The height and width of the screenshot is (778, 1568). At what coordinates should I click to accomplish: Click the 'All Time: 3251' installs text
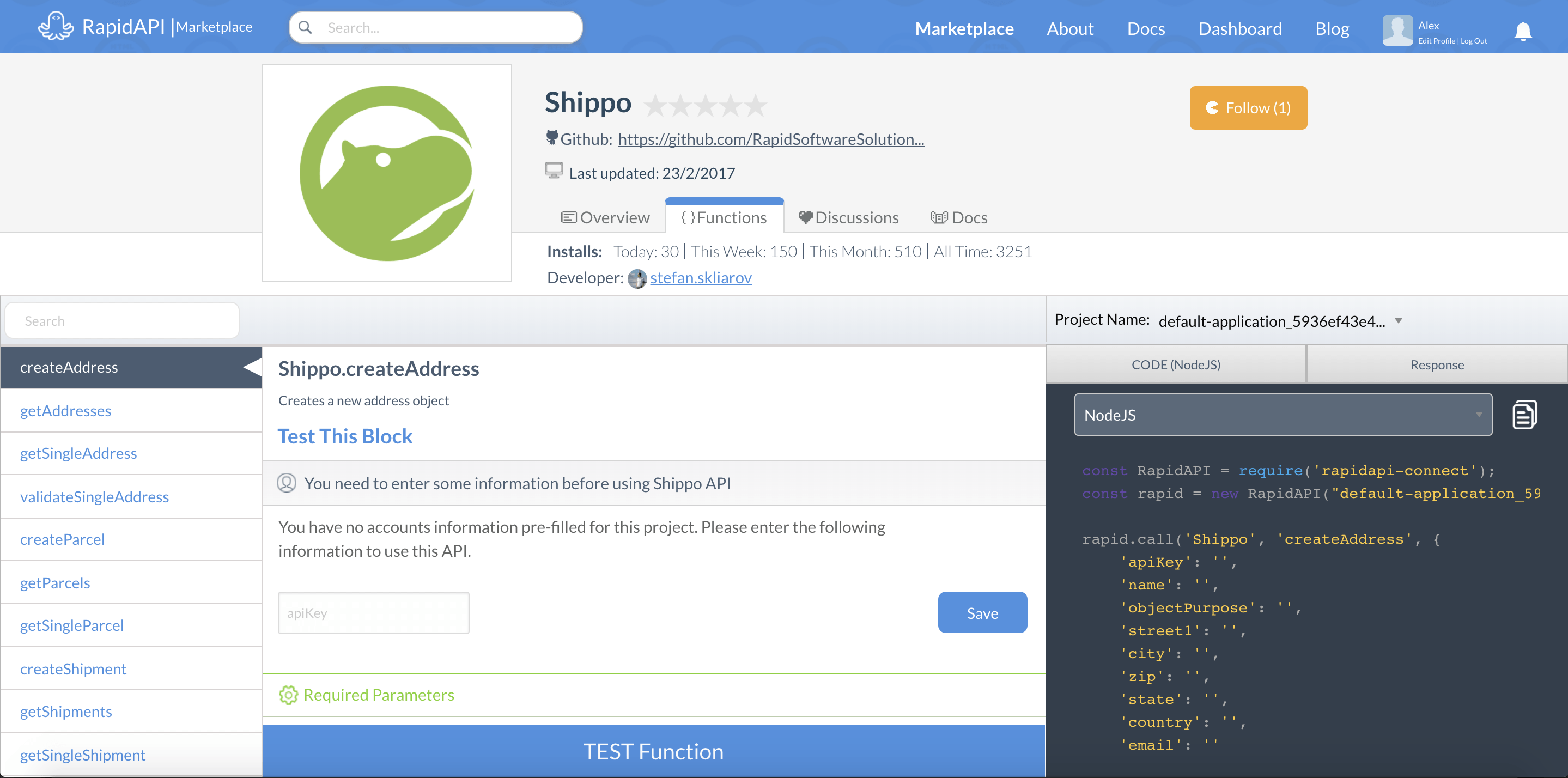click(982, 251)
